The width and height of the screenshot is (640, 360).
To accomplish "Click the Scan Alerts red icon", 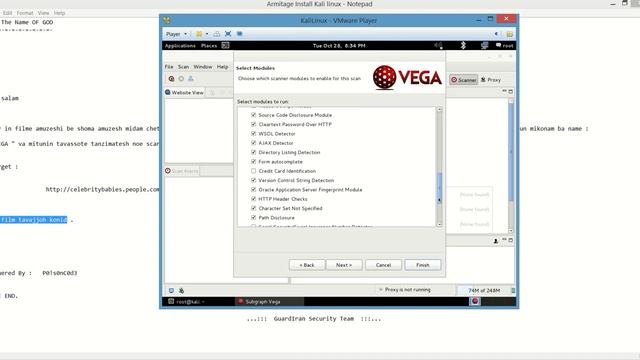I will coord(168,171).
